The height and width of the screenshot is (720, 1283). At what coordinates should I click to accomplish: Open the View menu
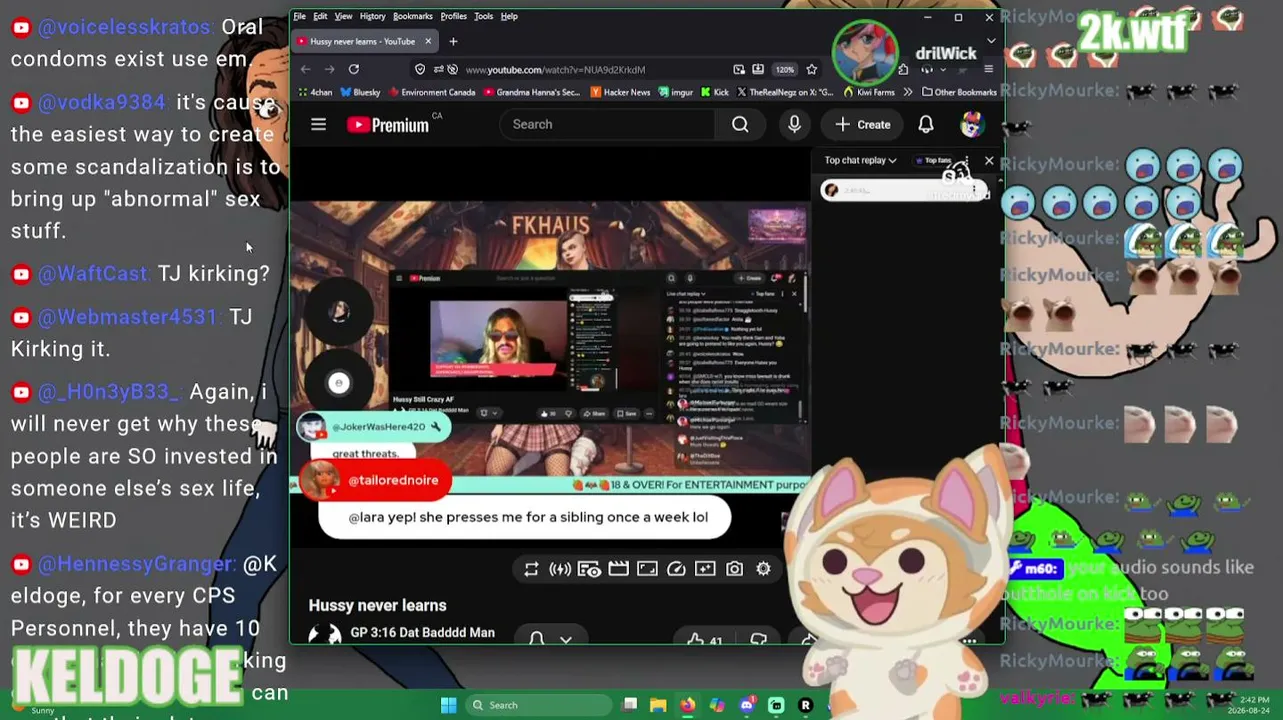tap(343, 16)
